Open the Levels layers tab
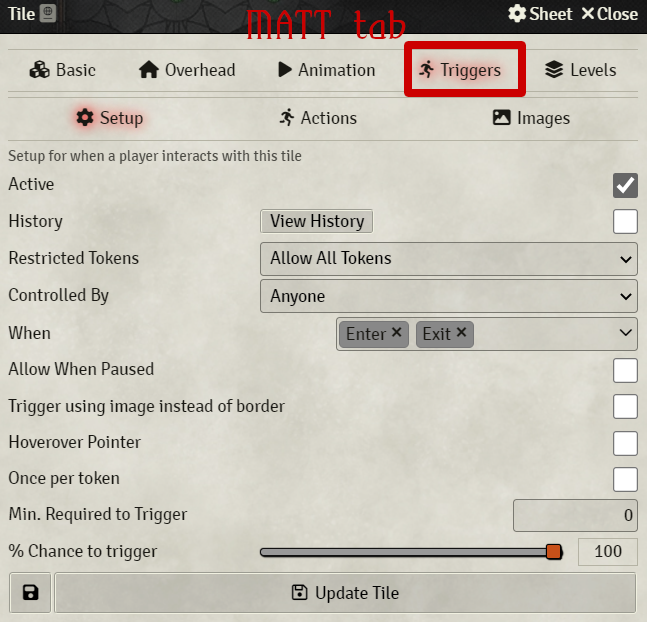This screenshot has height=622, width=647. (x=580, y=70)
